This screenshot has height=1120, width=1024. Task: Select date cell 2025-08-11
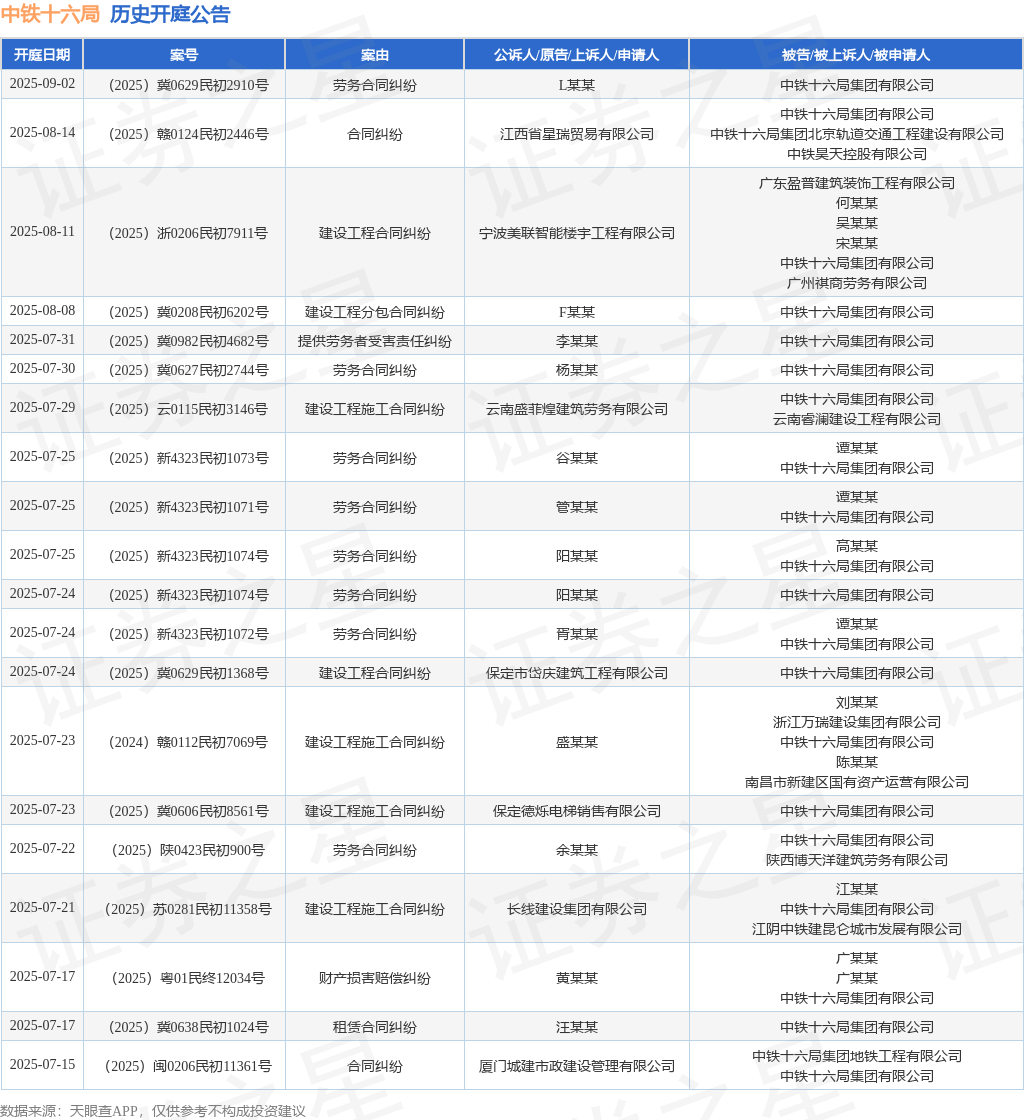point(42,231)
